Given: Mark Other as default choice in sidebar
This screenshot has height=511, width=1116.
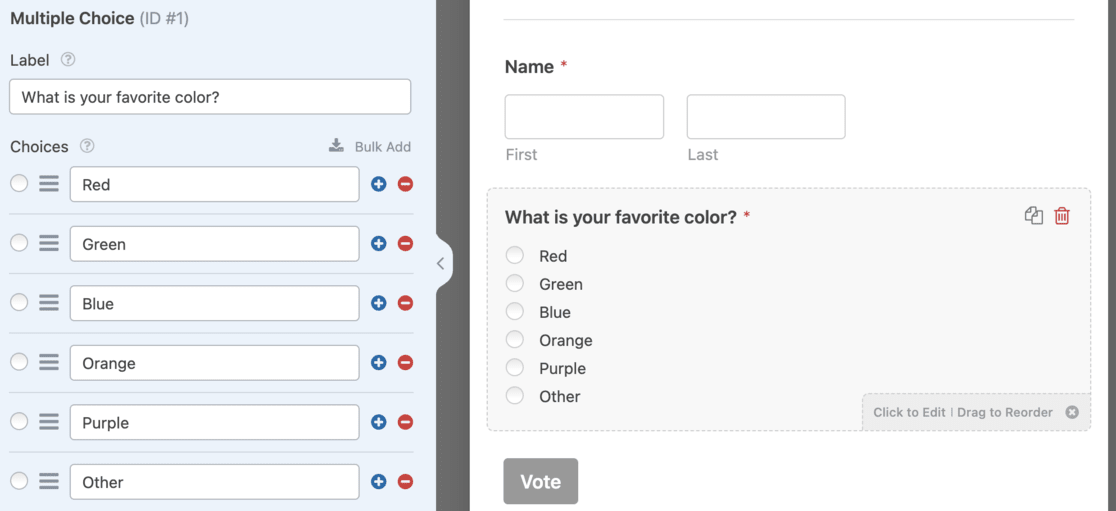Looking at the screenshot, I should (x=19, y=482).
